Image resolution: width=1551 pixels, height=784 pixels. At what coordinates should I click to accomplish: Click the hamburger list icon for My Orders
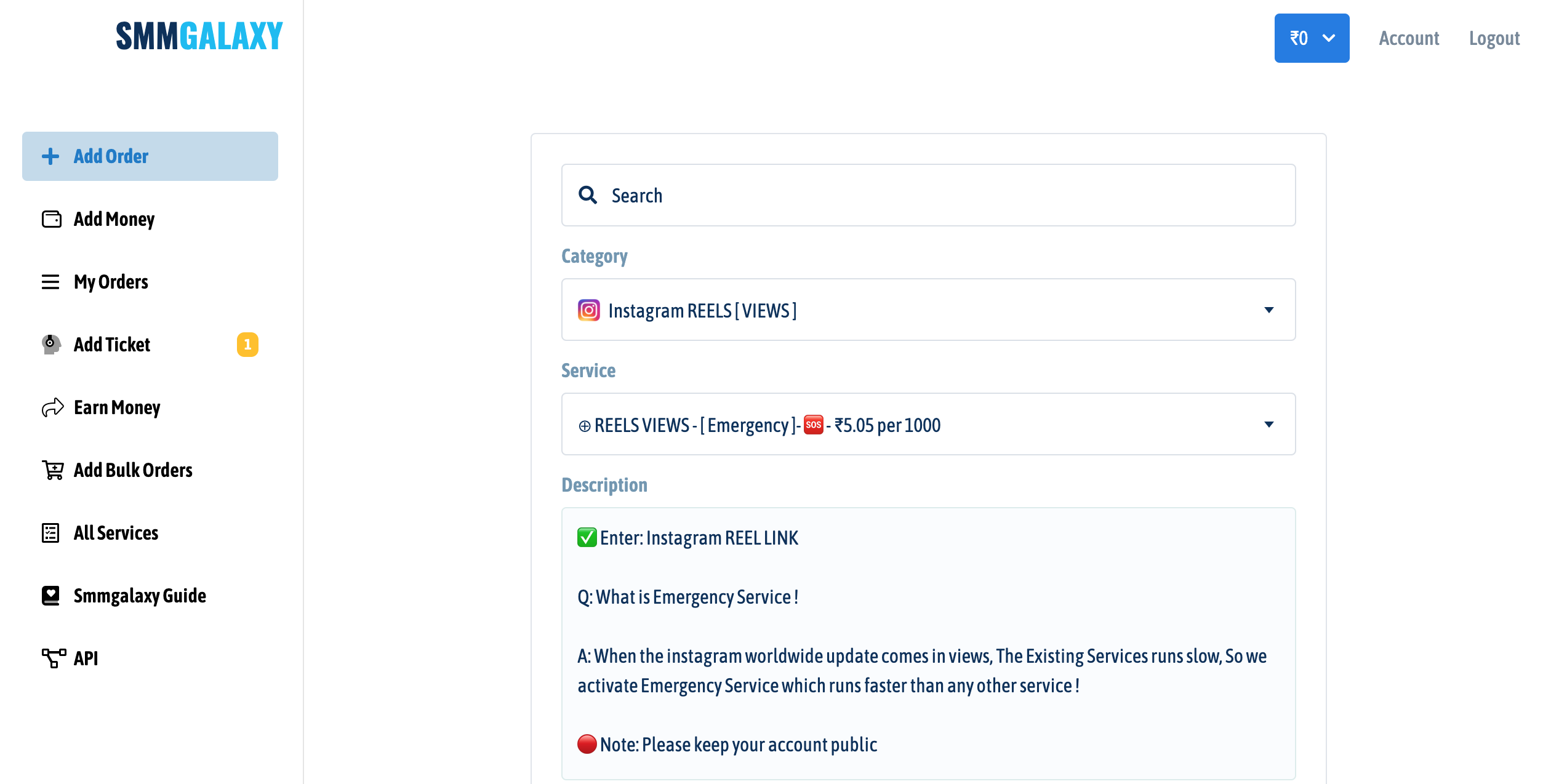point(50,282)
